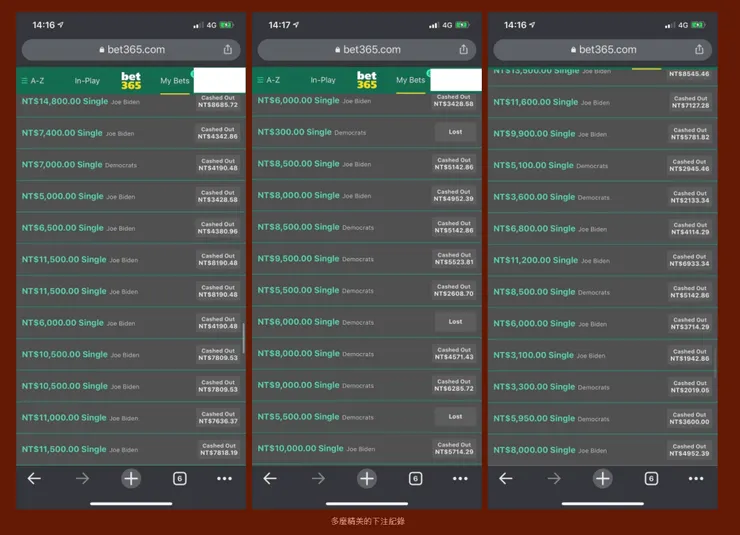740x535 pixels.
Task: Open the NT$6,800.00 Single Joe Biden bet
Action: pos(603,228)
